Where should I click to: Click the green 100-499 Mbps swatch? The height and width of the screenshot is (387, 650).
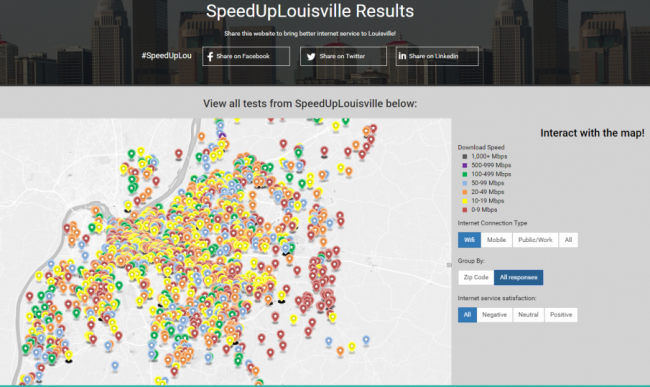[464, 174]
